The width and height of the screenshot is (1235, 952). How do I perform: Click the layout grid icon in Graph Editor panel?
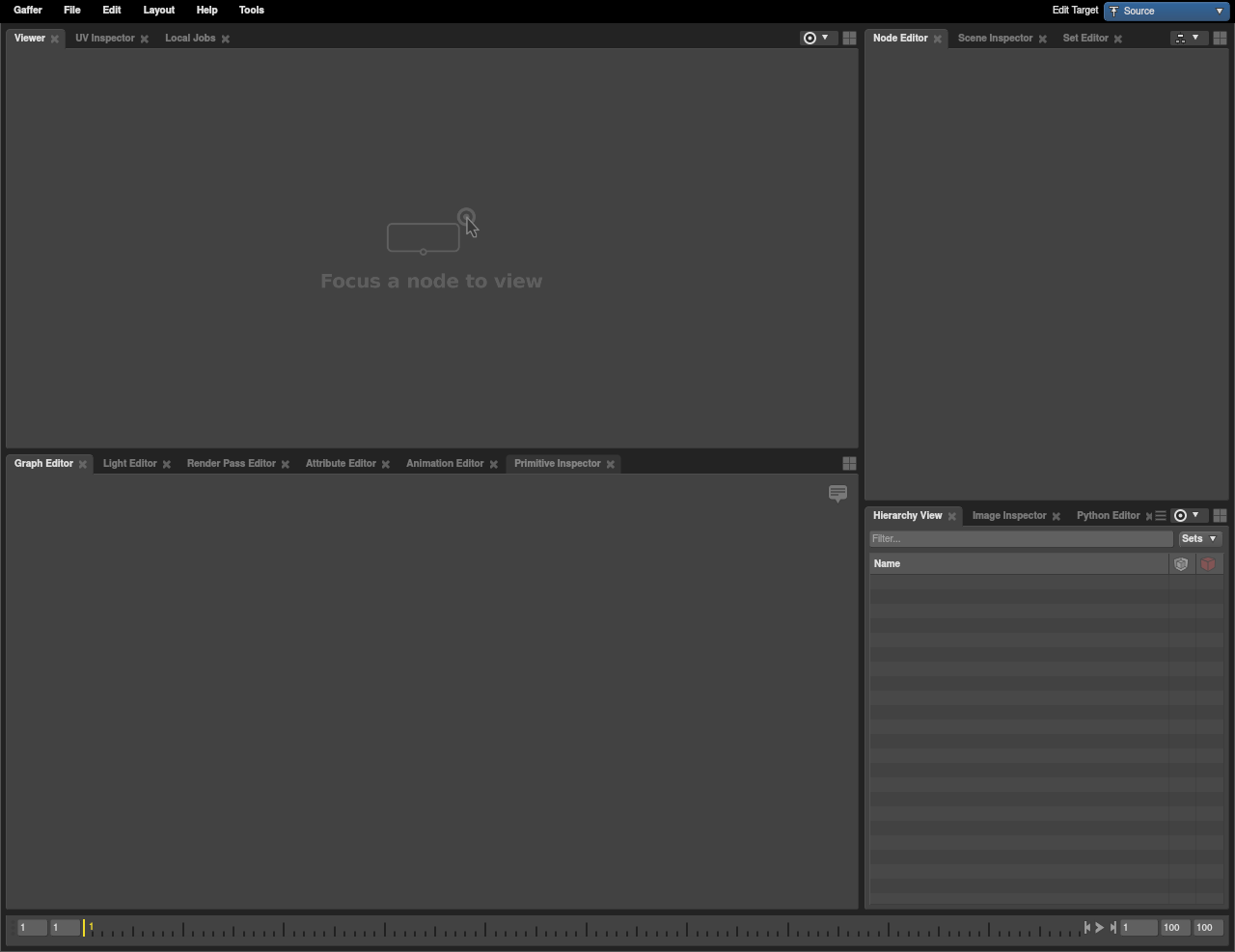[x=849, y=463]
